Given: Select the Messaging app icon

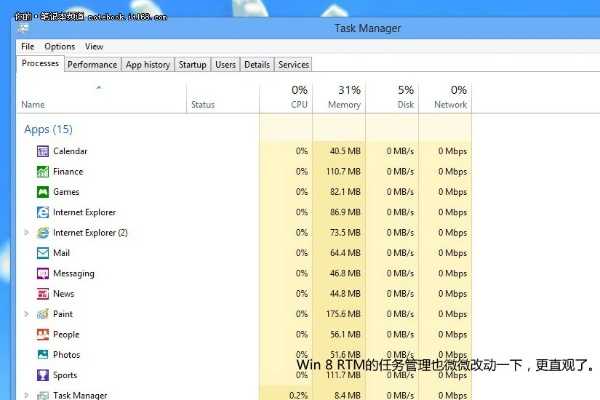Looking at the screenshot, I should 43,273.
